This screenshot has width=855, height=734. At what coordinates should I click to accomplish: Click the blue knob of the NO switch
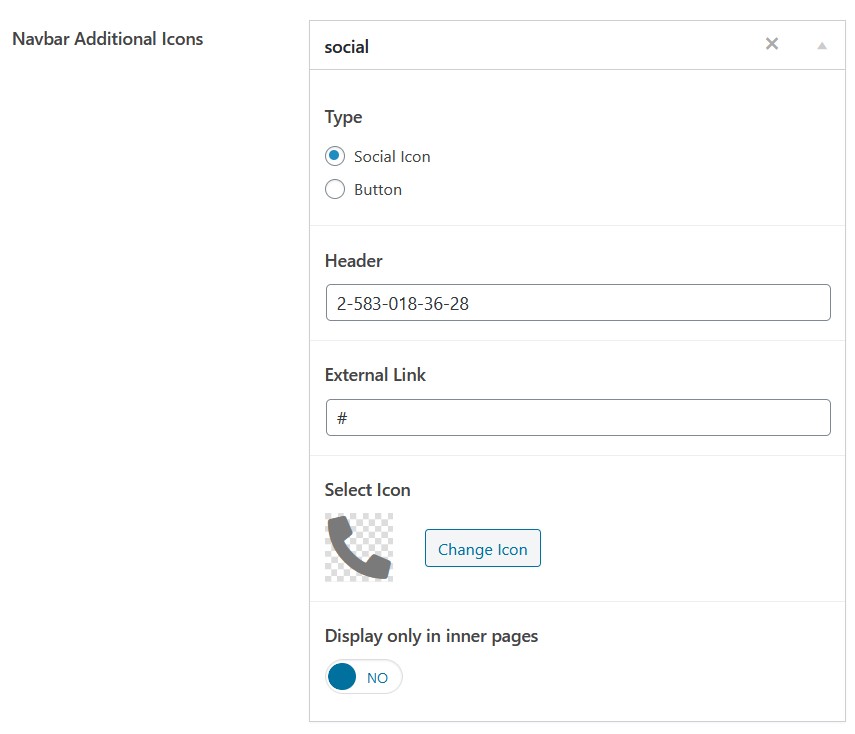342,677
